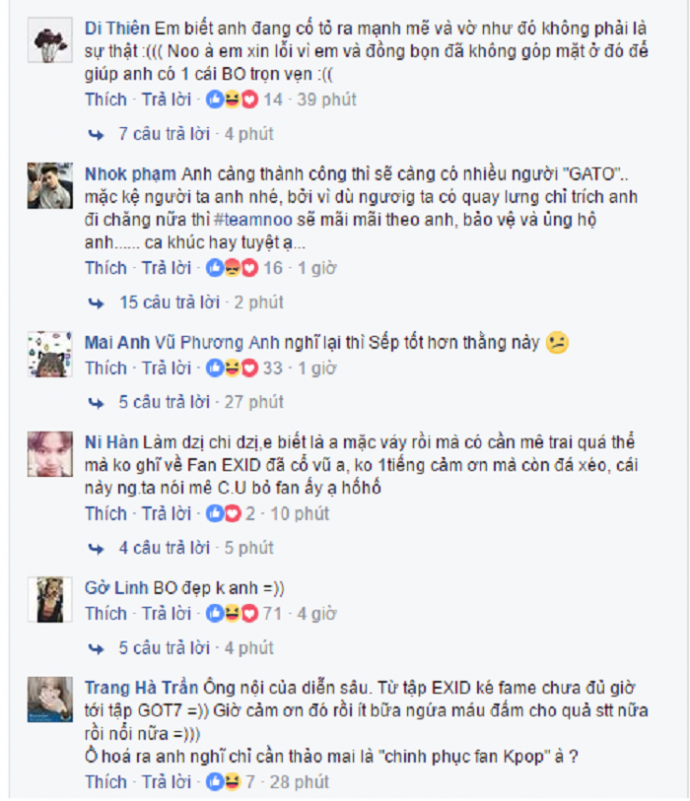Image resolution: width=690 pixels, height=801 pixels.
Task: Open Trang Hà Trần's profile link
Action: click(x=141, y=688)
